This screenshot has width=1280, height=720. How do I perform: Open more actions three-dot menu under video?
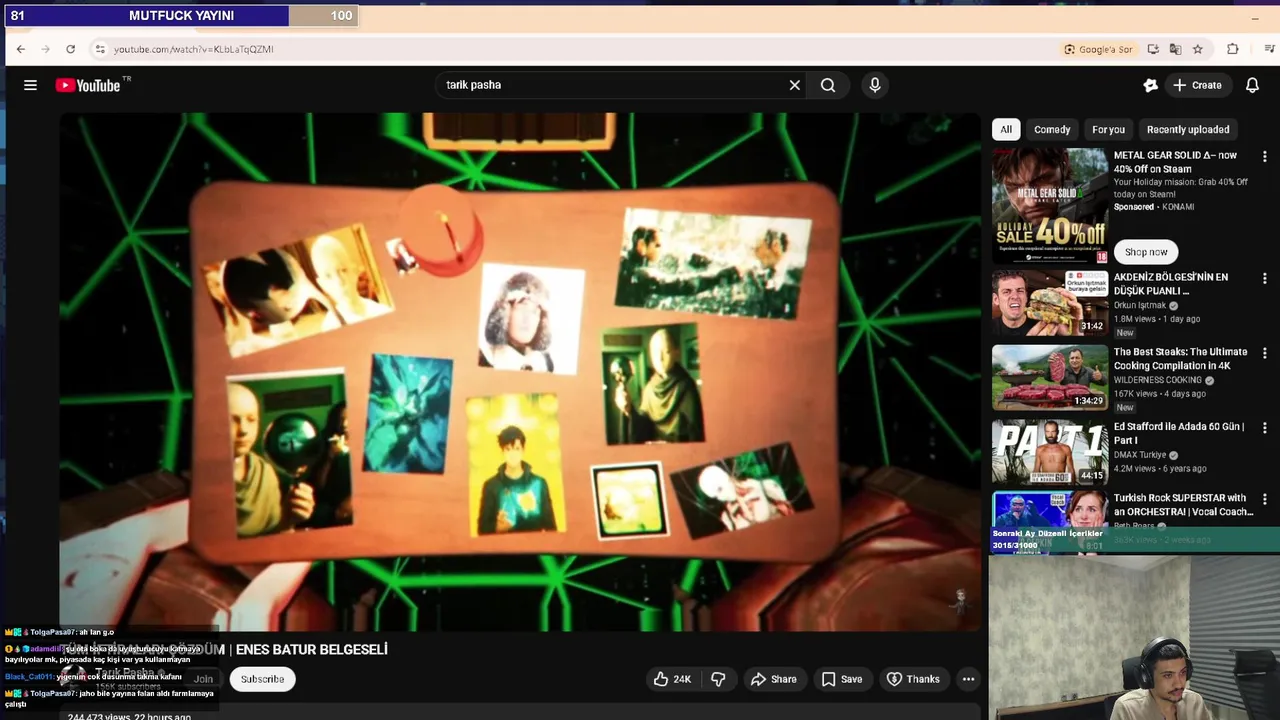tap(968, 679)
